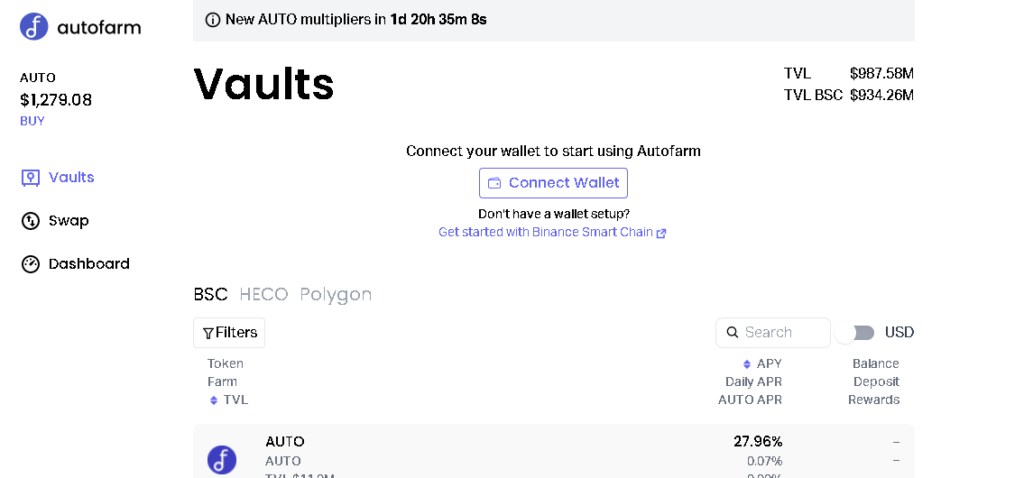Click the wallet icon in Connect Wallet
This screenshot has height=478, width=1024.
click(x=495, y=183)
